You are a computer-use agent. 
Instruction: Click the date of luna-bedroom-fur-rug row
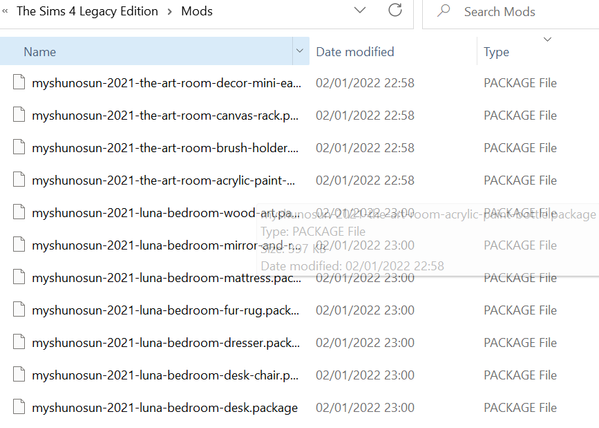point(365,310)
